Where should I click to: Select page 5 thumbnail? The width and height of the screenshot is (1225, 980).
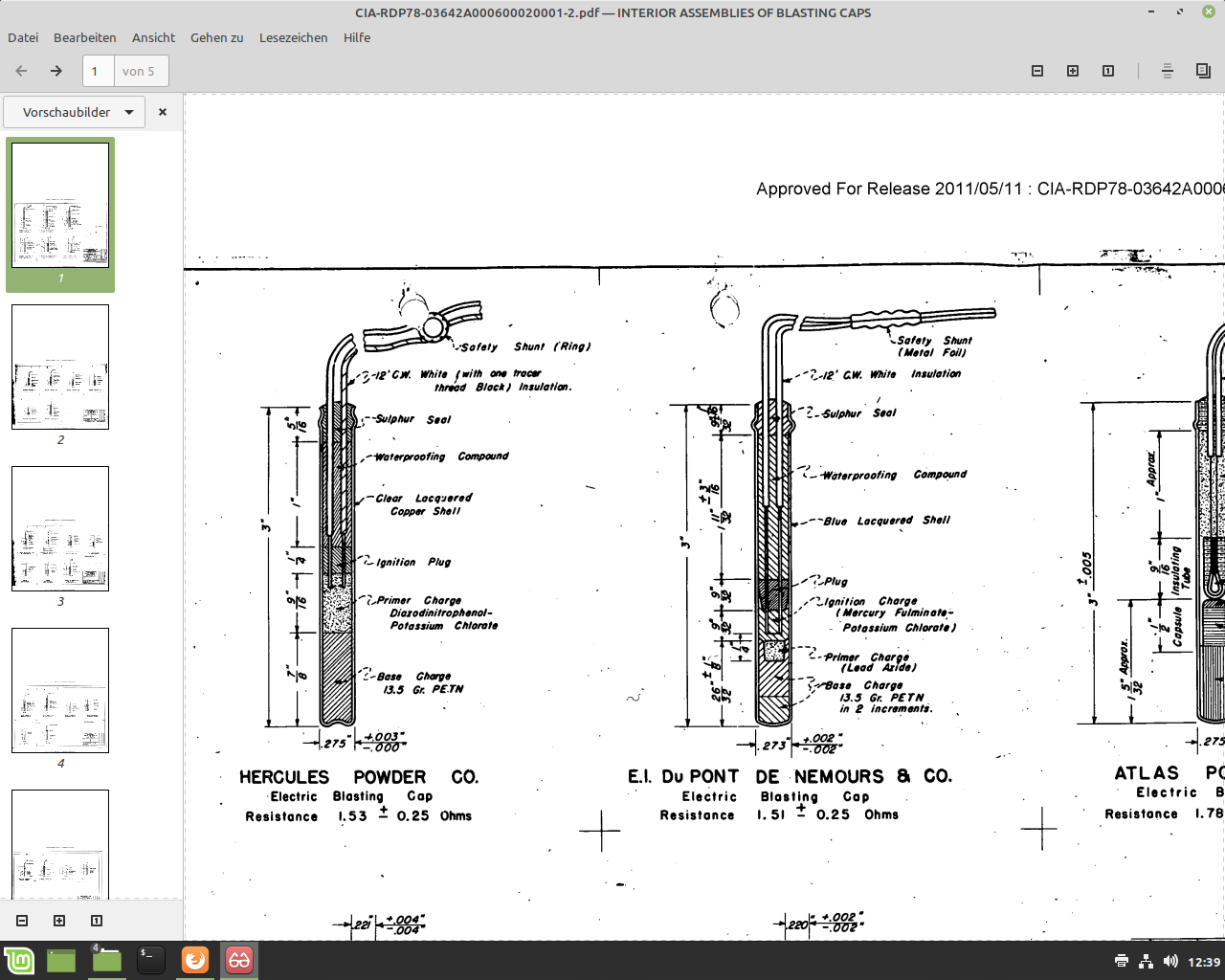[x=60, y=844]
